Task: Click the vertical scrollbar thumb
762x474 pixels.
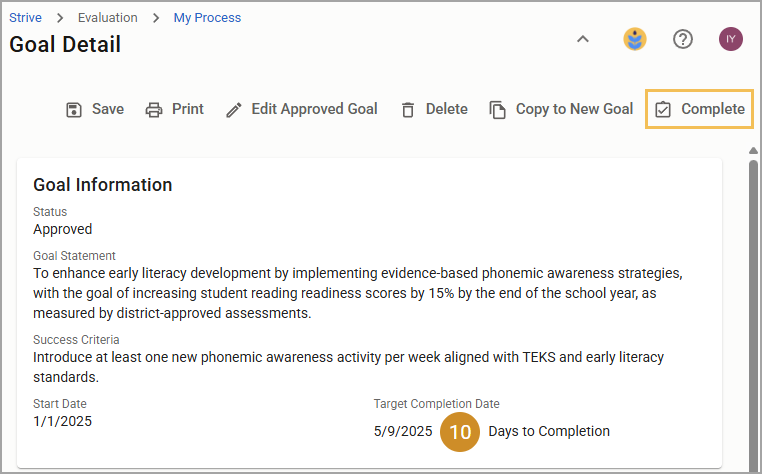Action: click(753, 311)
